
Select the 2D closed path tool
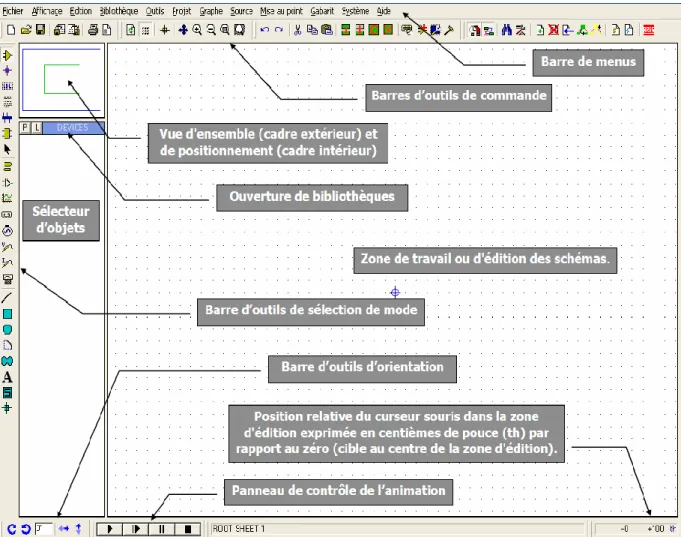7,361
